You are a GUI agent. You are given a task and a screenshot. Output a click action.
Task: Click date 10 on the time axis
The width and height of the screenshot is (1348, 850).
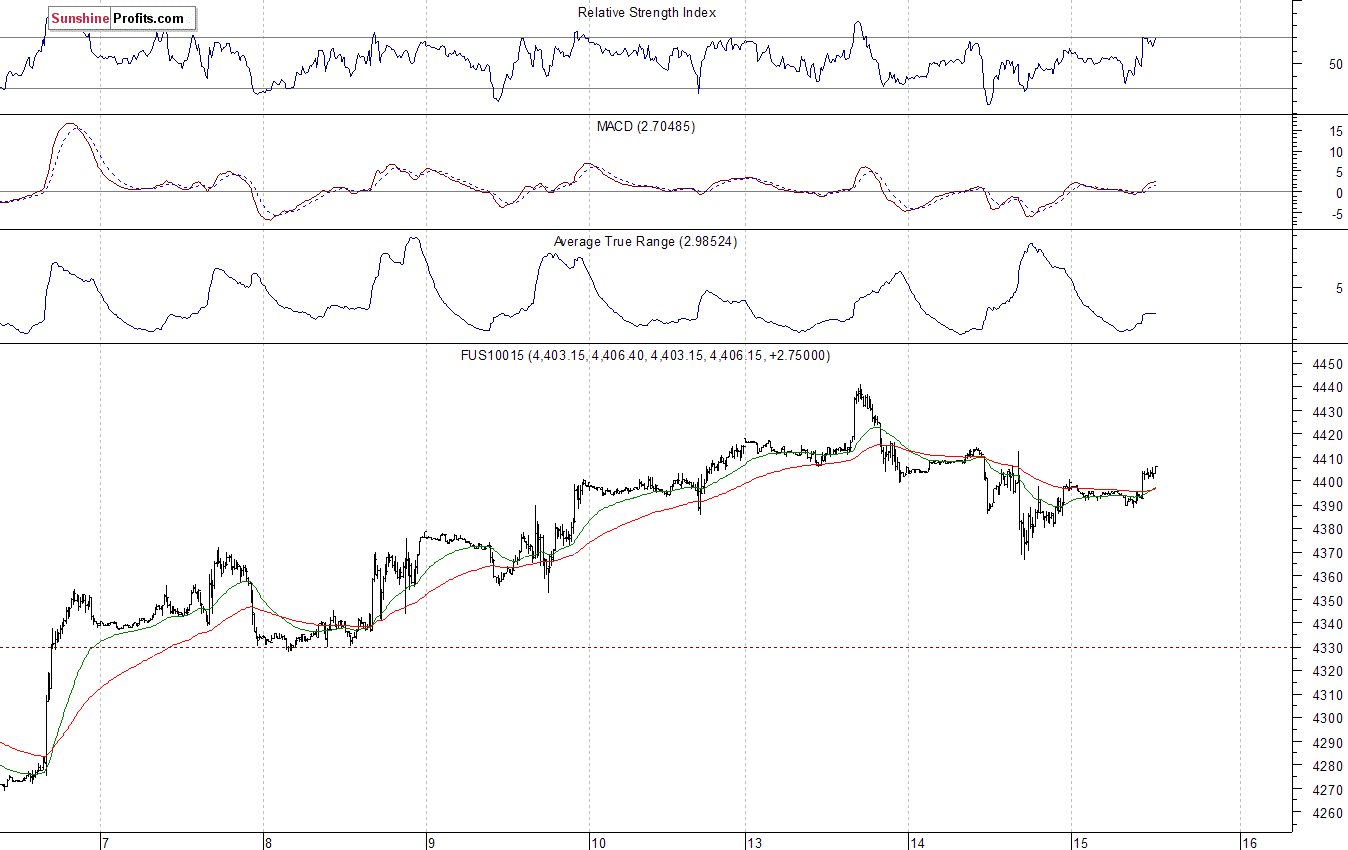[597, 842]
